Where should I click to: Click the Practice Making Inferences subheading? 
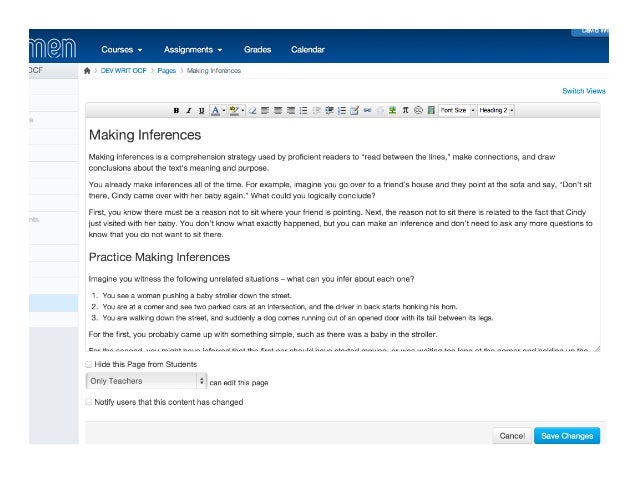pyautogui.click(x=159, y=257)
